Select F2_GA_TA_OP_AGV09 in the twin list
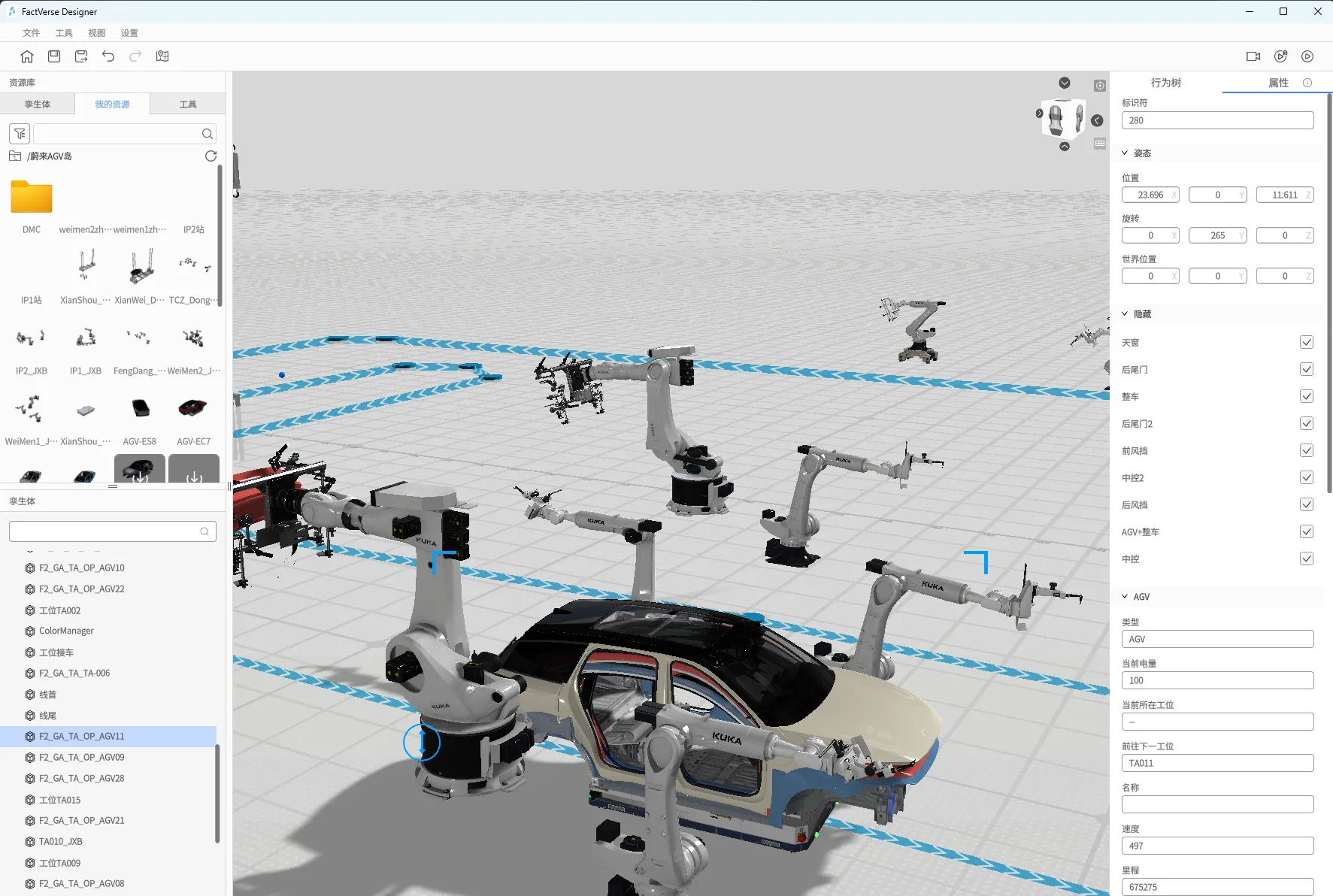This screenshot has height=896, width=1333. [x=81, y=758]
